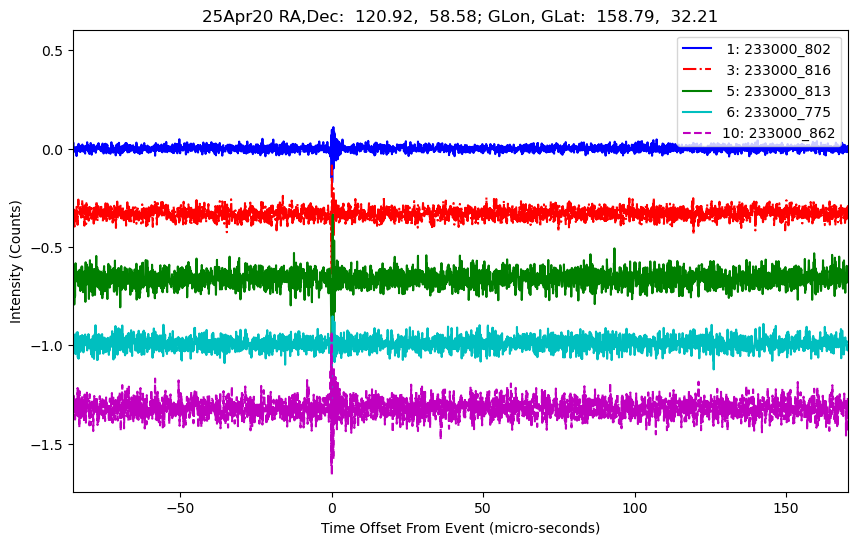The image size is (858, 545).
Task: Click y-axis tick label −1.5
Action: pyautogui.click(x=48, y=445)
